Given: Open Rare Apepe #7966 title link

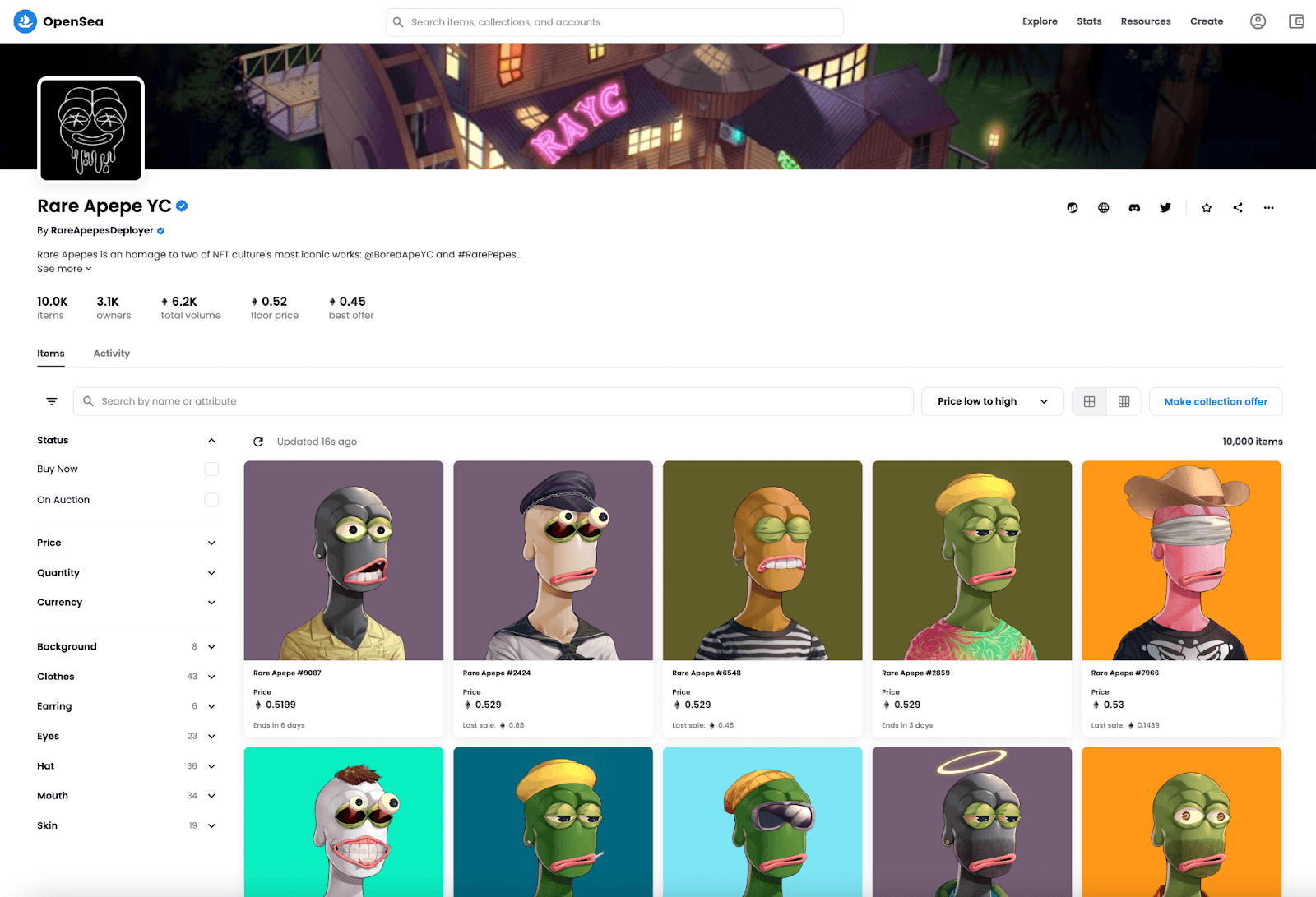Looking at the screenshot, I should click(x=1125, y=673).
